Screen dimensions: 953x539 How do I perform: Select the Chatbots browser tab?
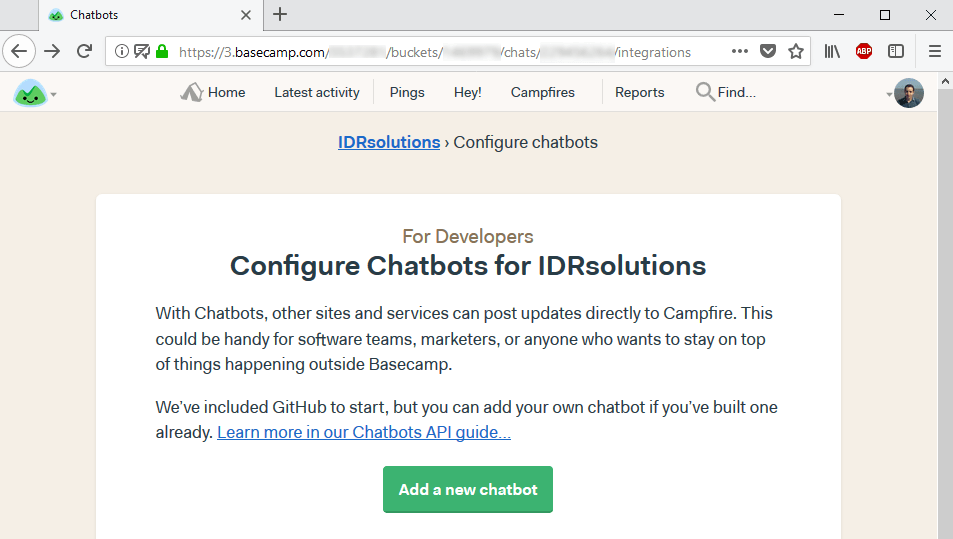151,15
